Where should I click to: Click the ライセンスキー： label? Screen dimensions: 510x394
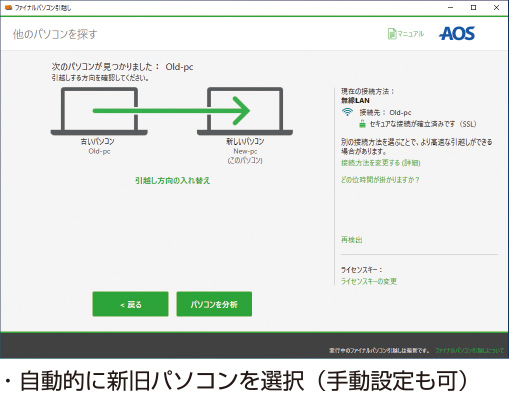click(361, 269)
